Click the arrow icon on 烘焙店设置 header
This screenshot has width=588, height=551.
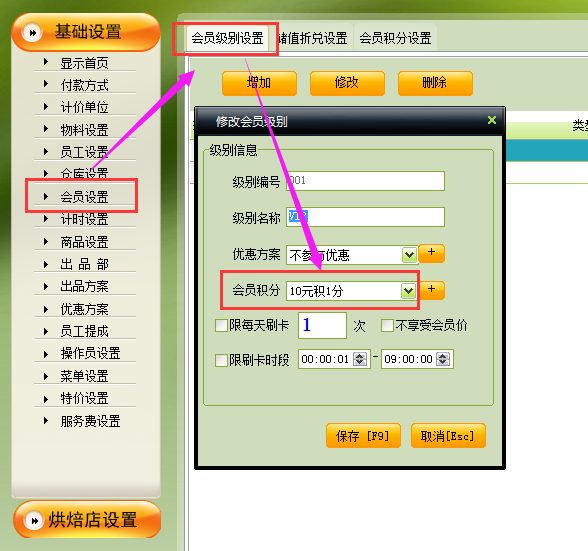(34, 520)
